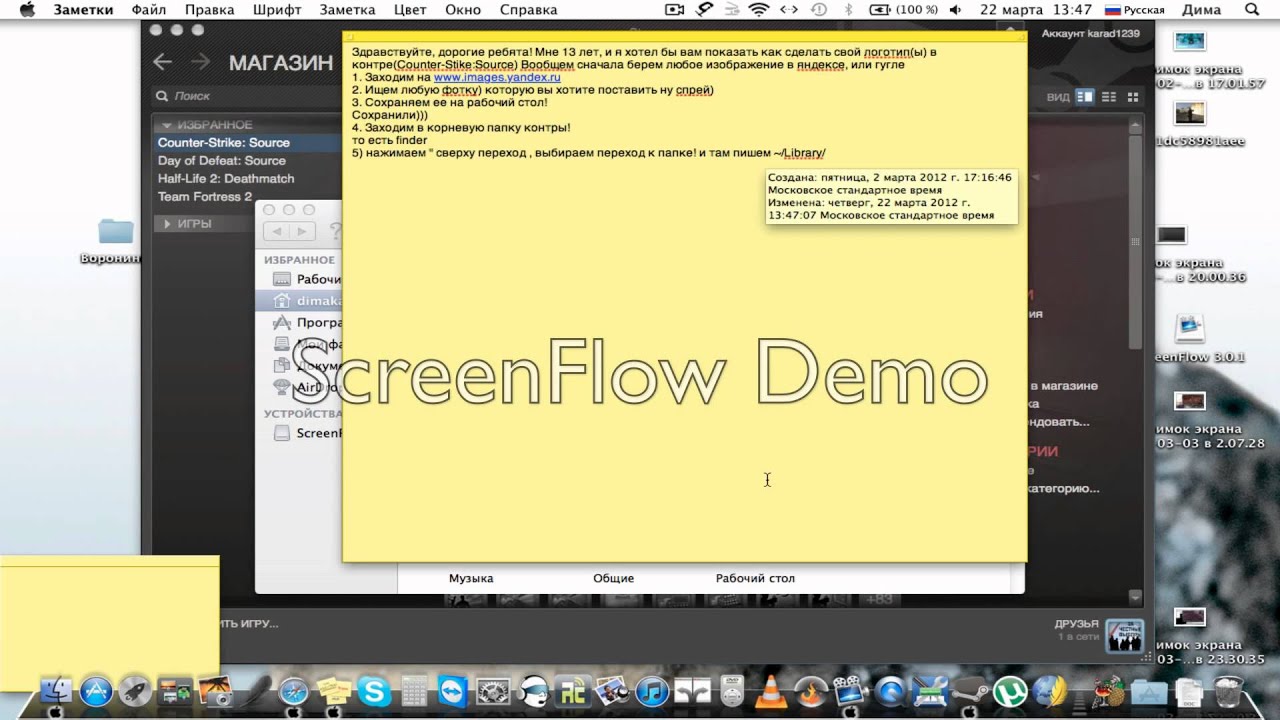
Task: Open ScreenFlow from the Dock
Action: [x=849, y=692]
